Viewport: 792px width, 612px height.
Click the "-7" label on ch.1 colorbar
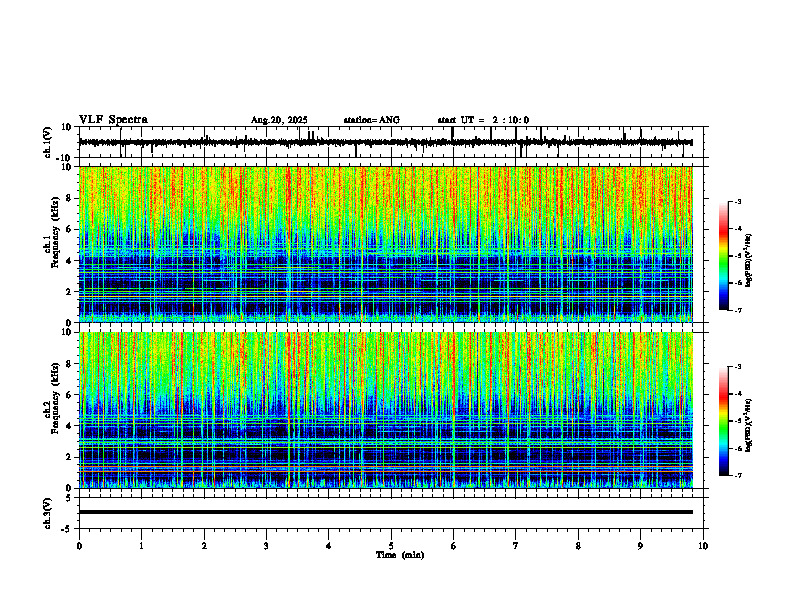(x=738, y=310)
